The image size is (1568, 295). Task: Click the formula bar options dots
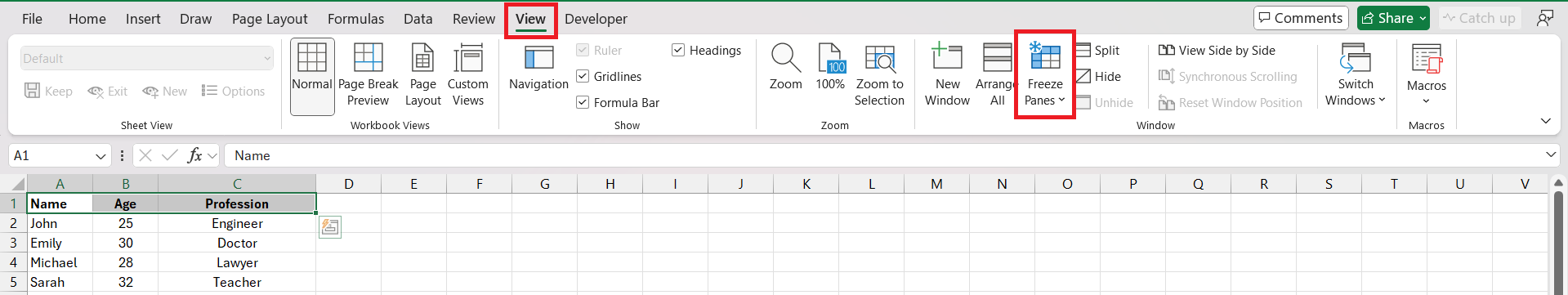[x=122, y=155]
